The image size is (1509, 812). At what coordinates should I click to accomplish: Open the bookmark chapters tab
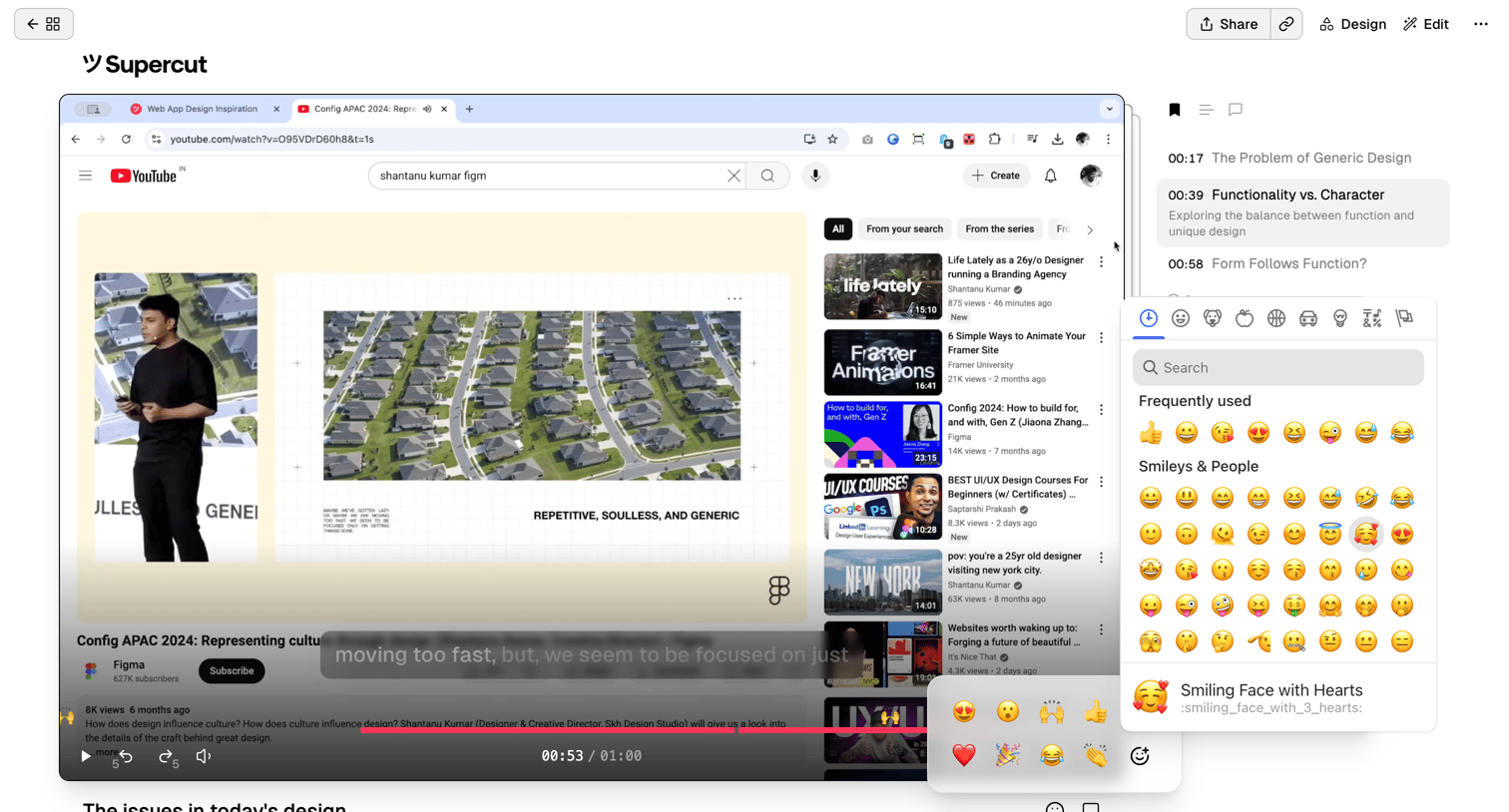coord(1175,110)
